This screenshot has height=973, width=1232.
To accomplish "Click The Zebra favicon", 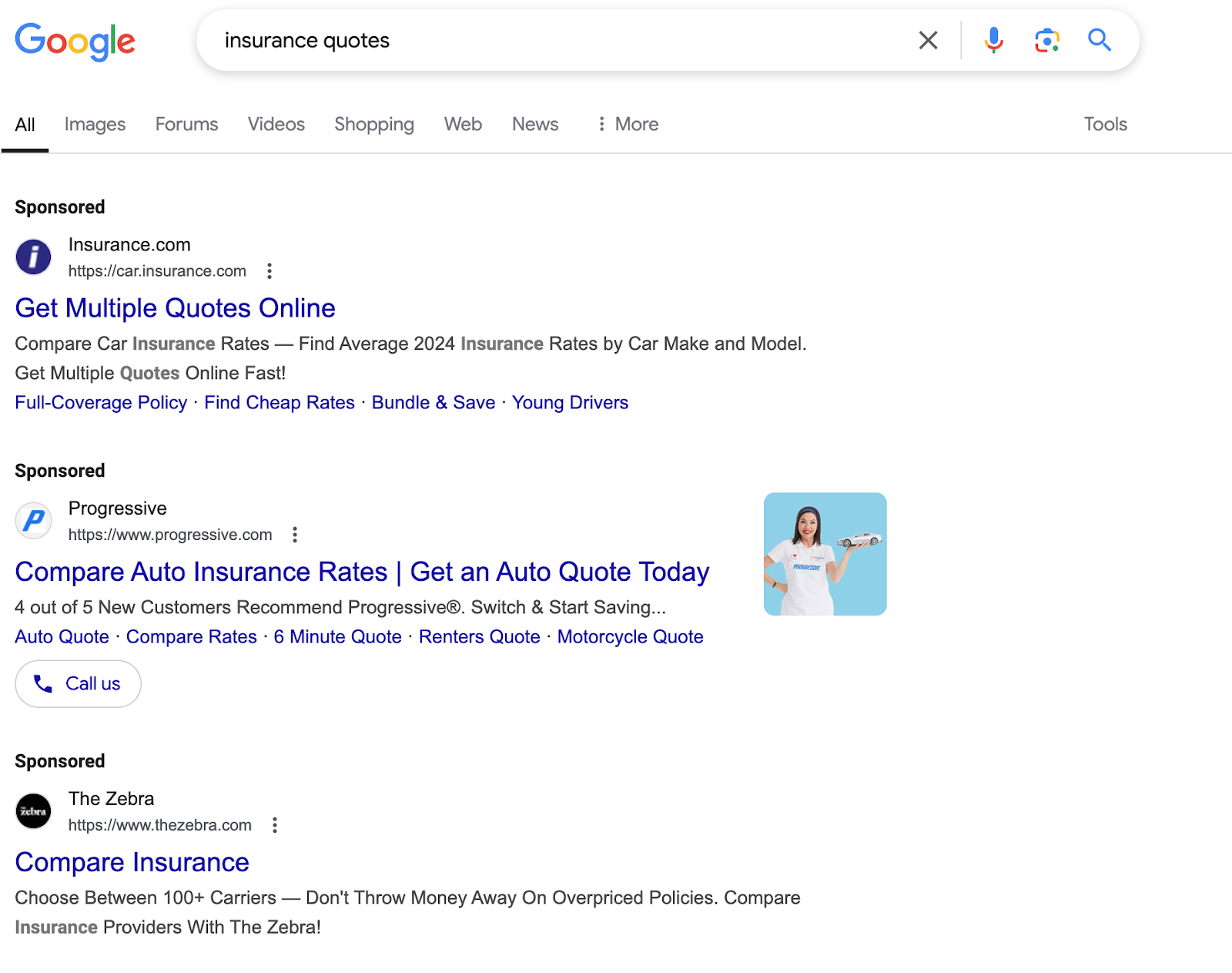I will (34, 811).
